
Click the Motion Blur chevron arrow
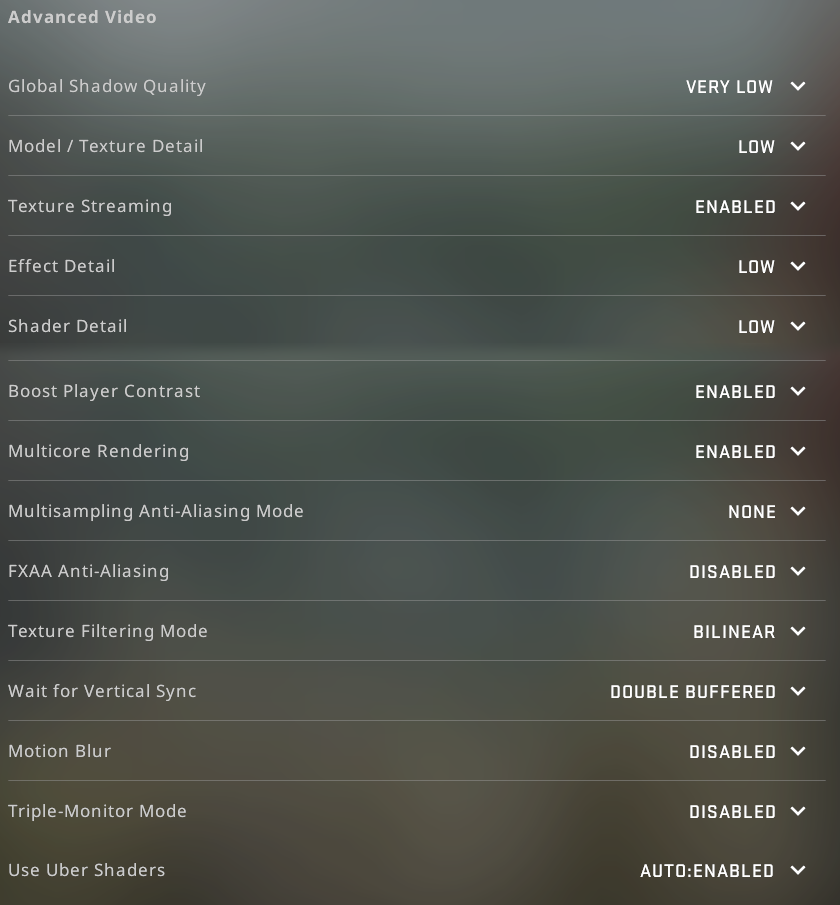(x=798, y=751)
